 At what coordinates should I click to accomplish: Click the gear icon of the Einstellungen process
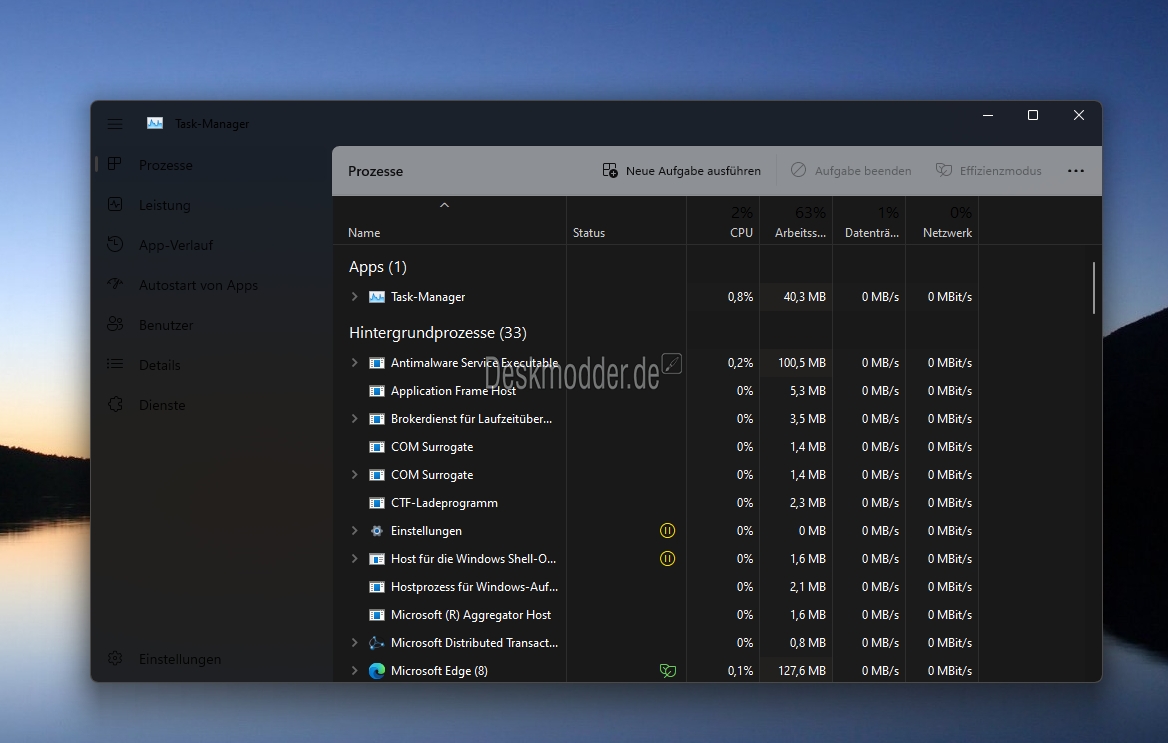[377, 531]
